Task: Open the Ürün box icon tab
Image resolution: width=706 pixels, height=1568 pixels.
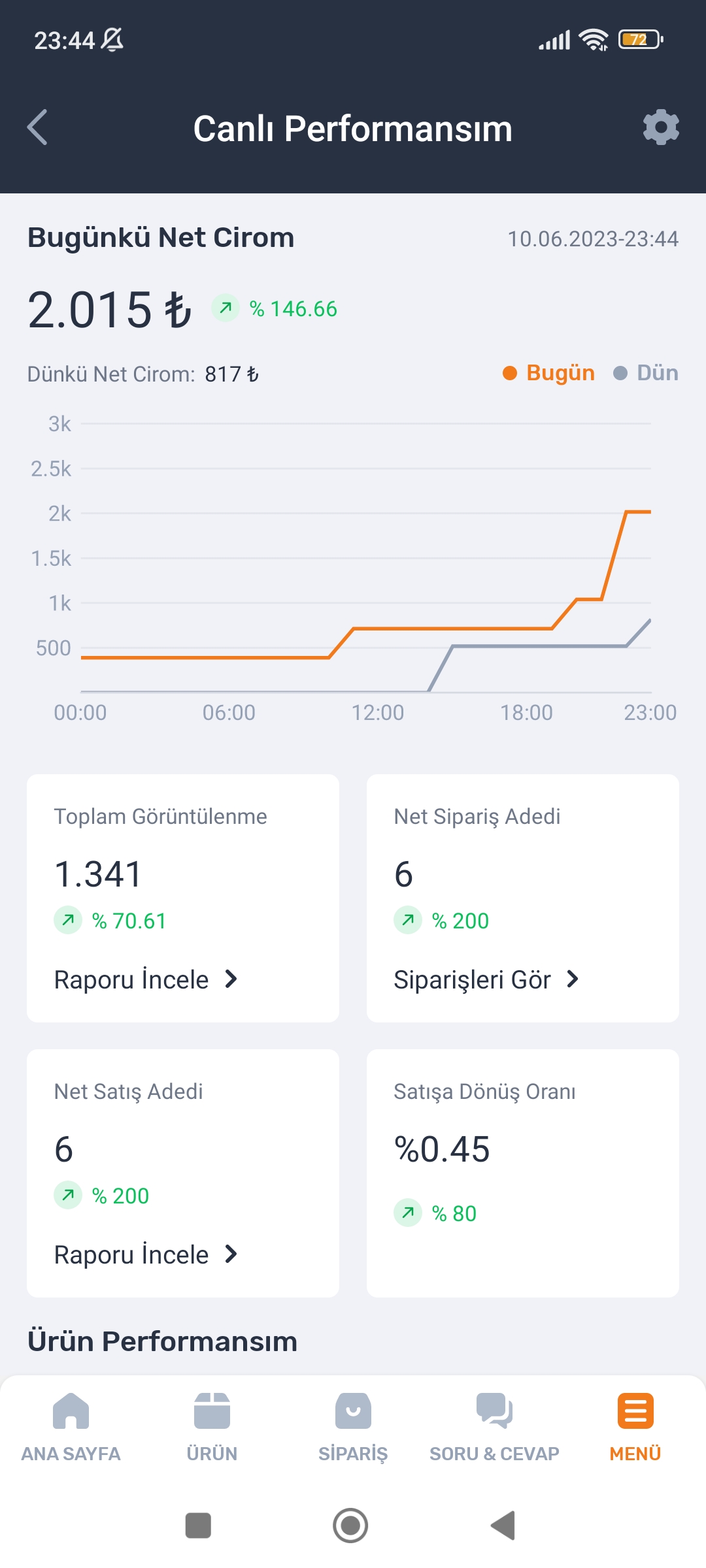Action: coord(212,1411)
